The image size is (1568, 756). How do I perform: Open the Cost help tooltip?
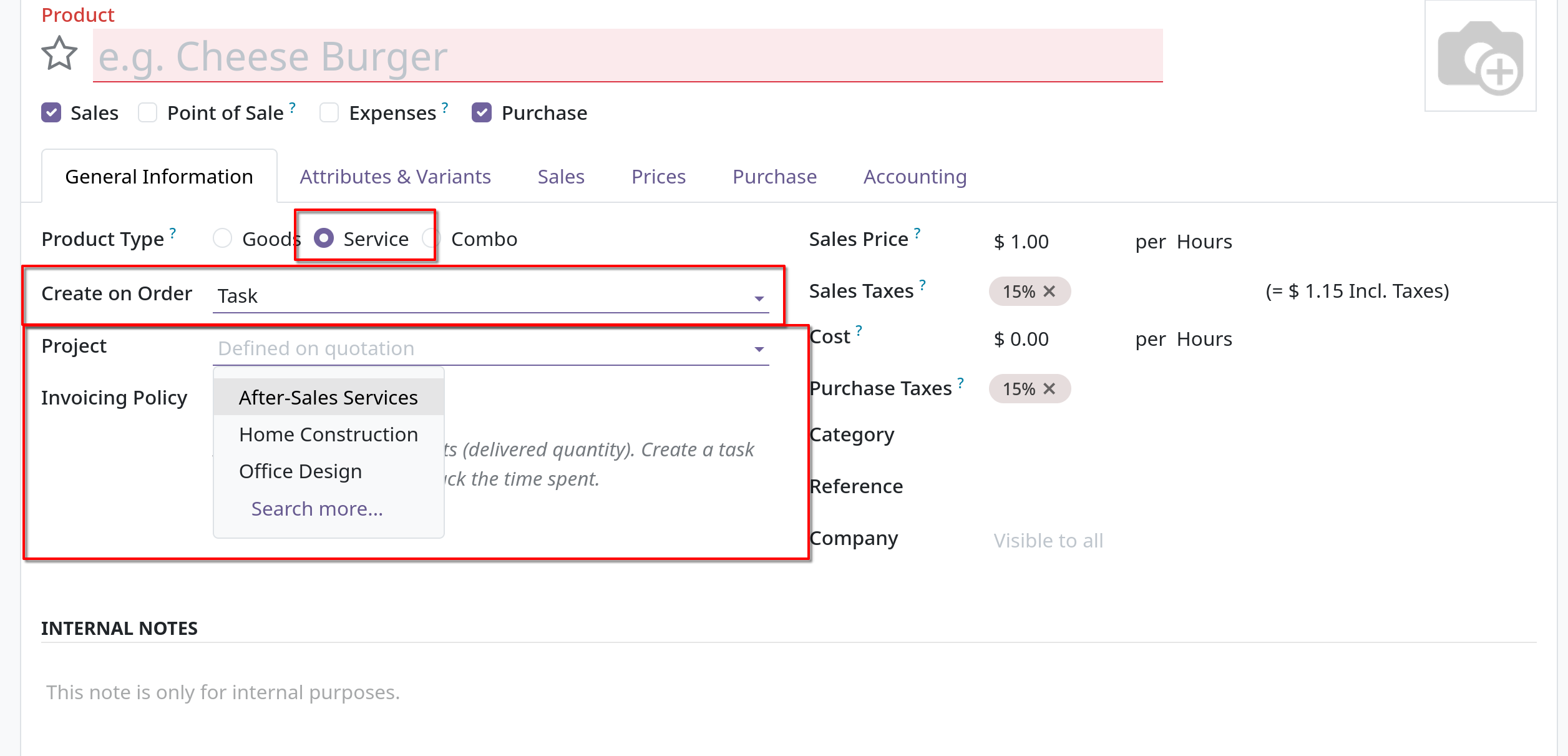[859, 330]
